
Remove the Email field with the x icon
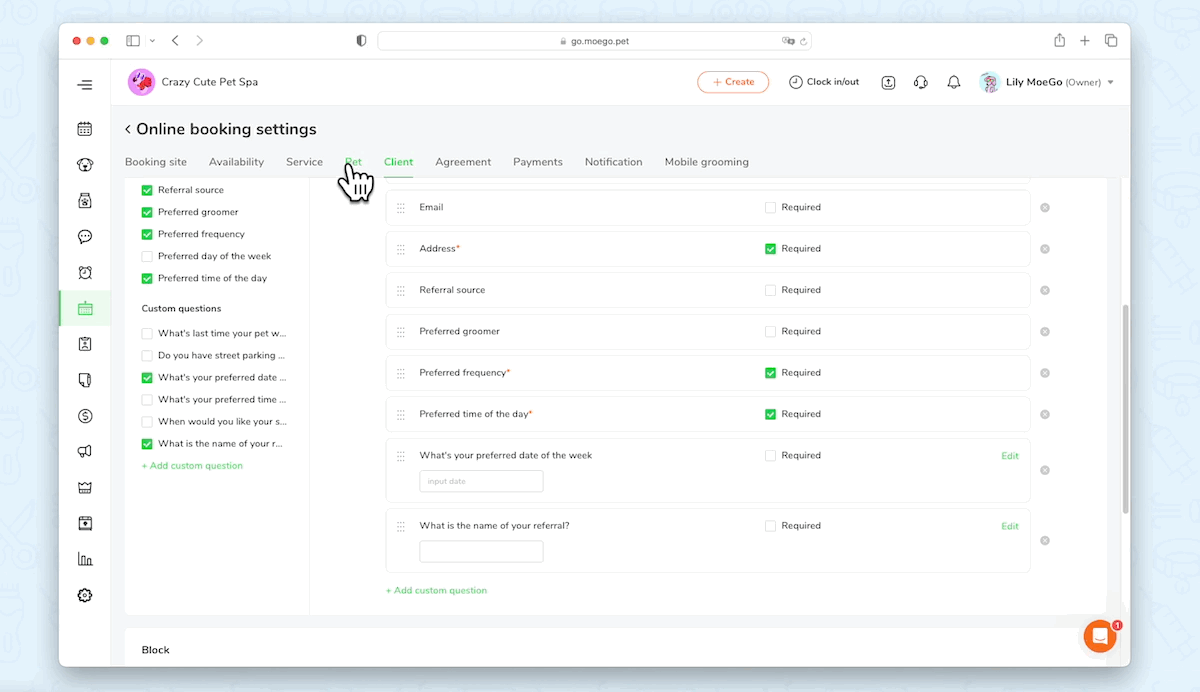1045,208
